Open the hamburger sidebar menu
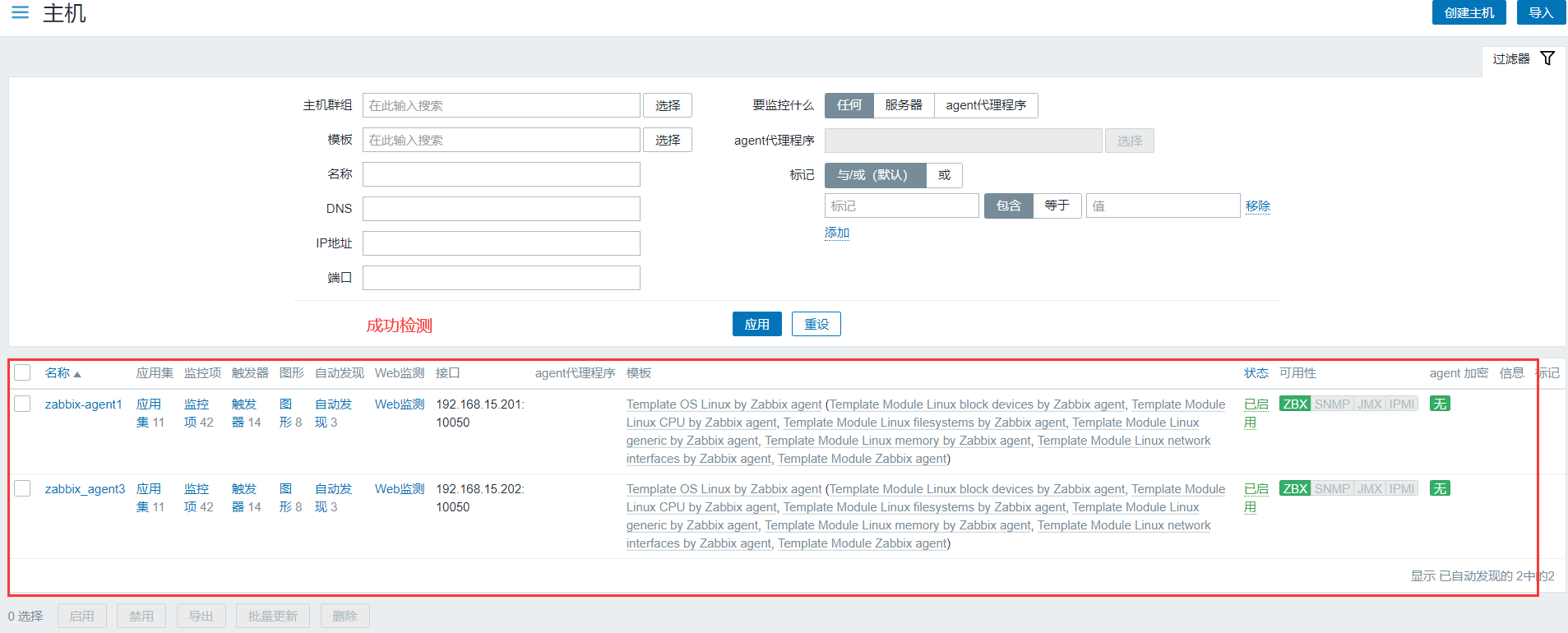 [21, 13]
